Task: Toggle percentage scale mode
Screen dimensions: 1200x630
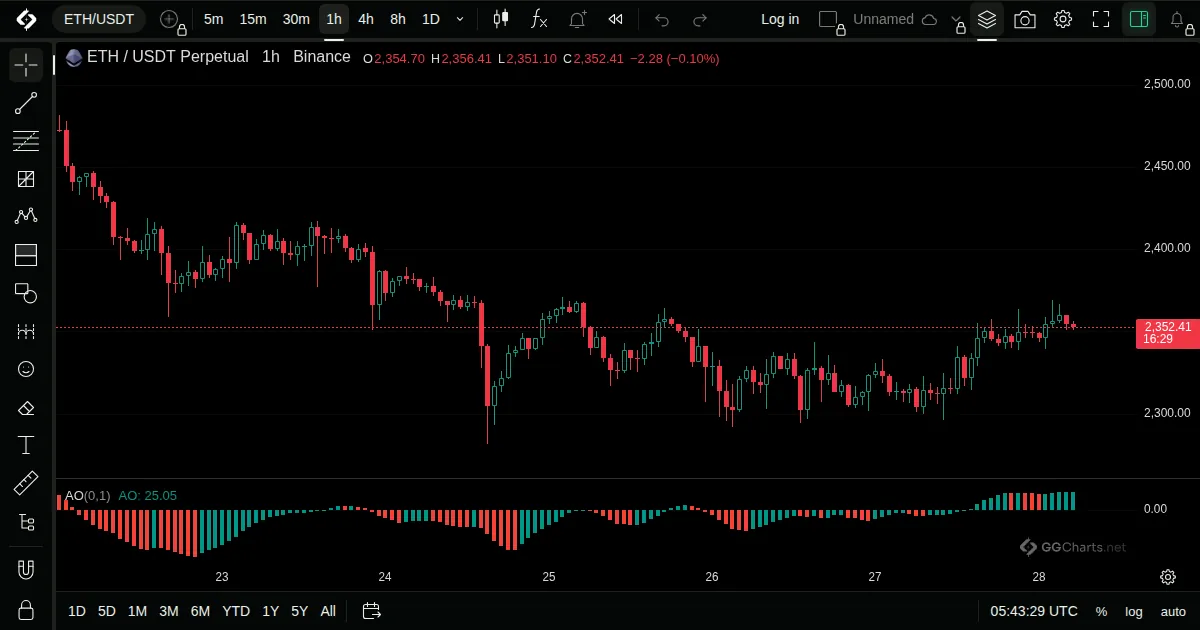Action: (1101, 611)
